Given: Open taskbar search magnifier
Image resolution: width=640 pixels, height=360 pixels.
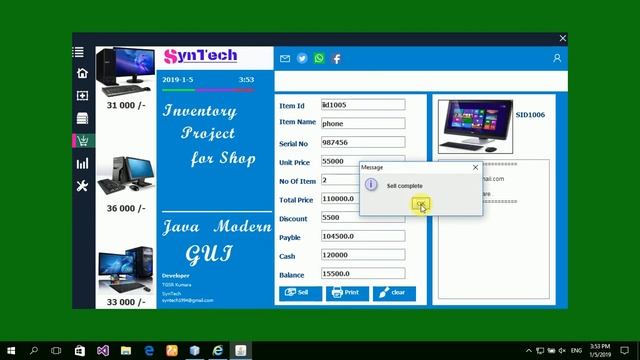Looking at the screenshot, I should [x=34, y=350].
